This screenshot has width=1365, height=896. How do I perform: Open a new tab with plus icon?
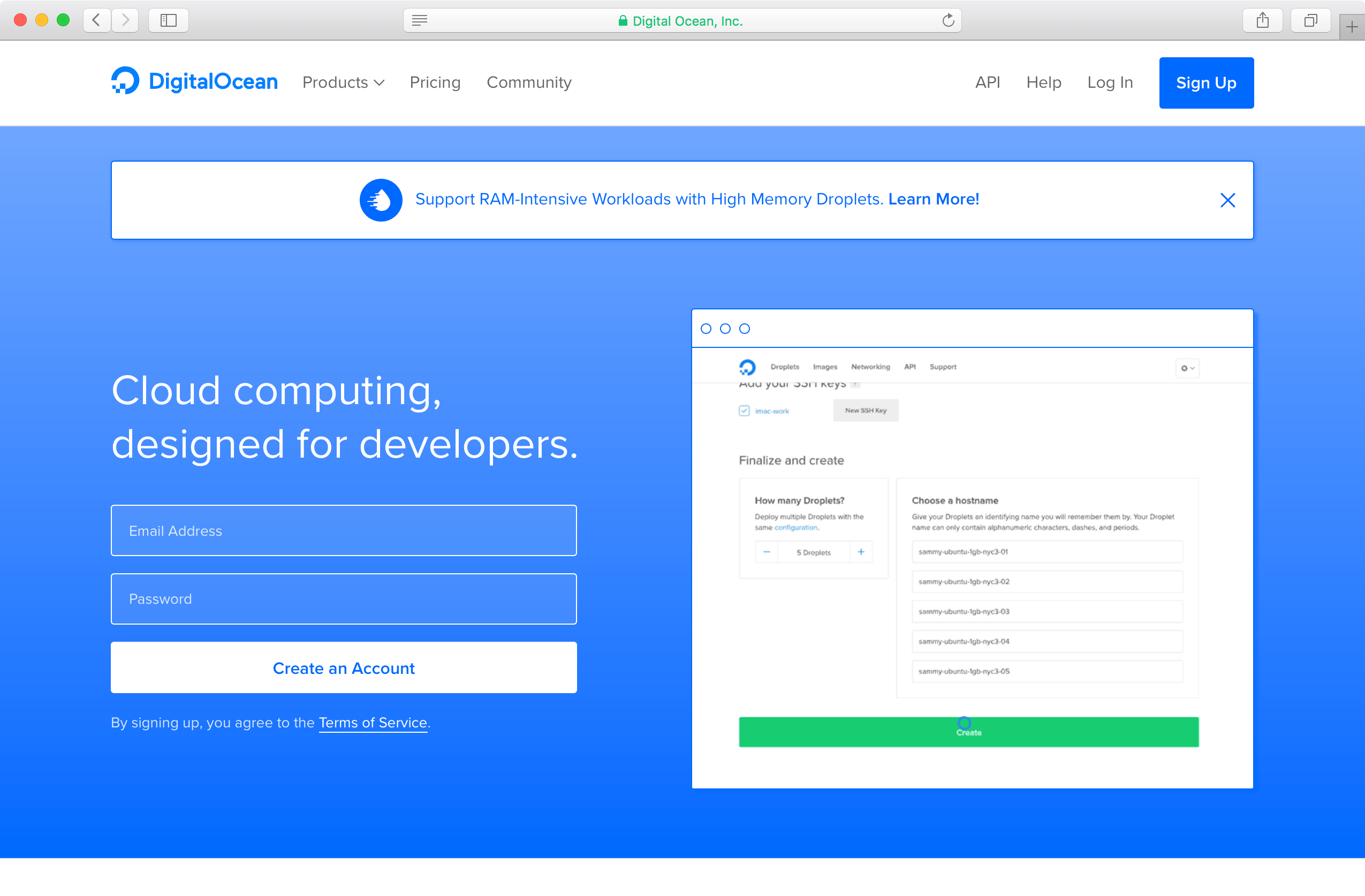click(1352, 27)
